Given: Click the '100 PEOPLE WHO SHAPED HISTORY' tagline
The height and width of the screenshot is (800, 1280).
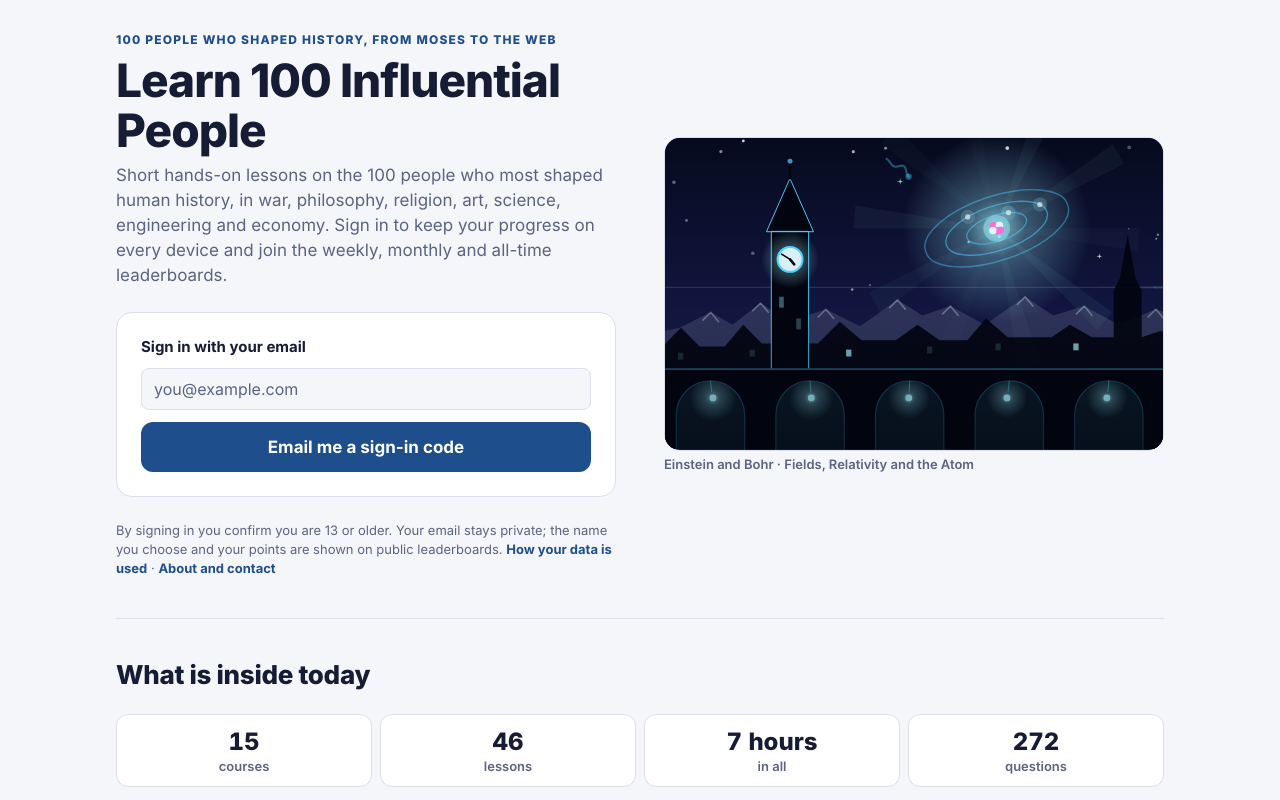Looking at the screenshot, I should click(x=336, y=40).
